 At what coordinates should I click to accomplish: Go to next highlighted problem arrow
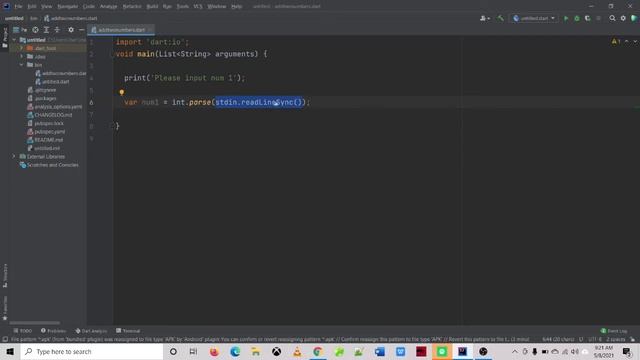(x=635, y=42)
